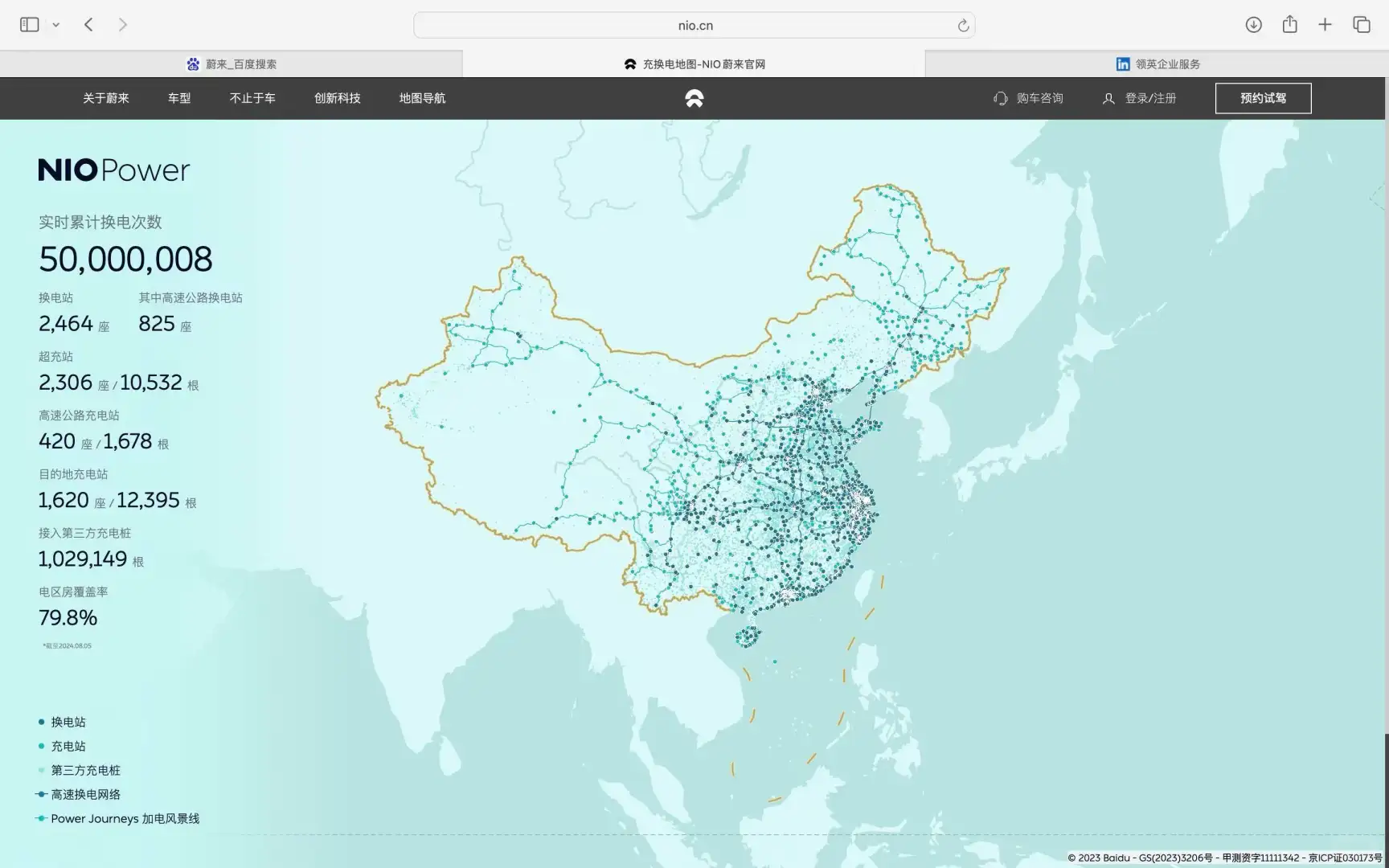Click the nio.cn address bar
Viewport: 1389px width, 868px height.
(694, 25)
